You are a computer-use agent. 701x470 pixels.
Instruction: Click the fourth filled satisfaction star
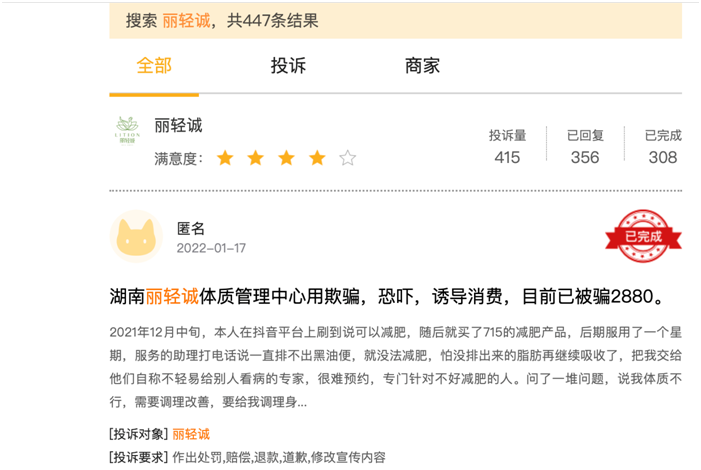(317, 158)
